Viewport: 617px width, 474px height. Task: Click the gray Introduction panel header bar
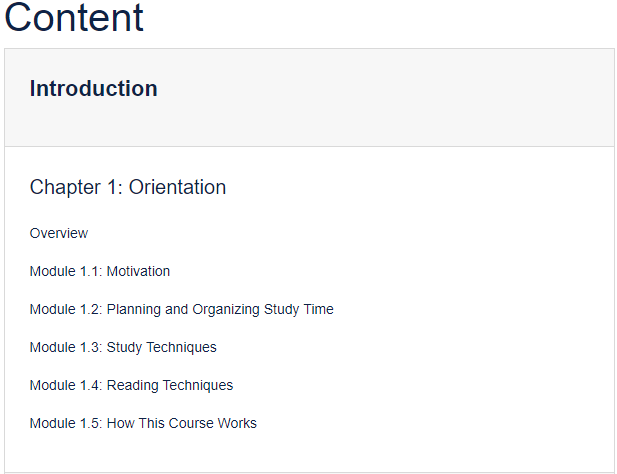pyautogui.click(x=309, y=98)
